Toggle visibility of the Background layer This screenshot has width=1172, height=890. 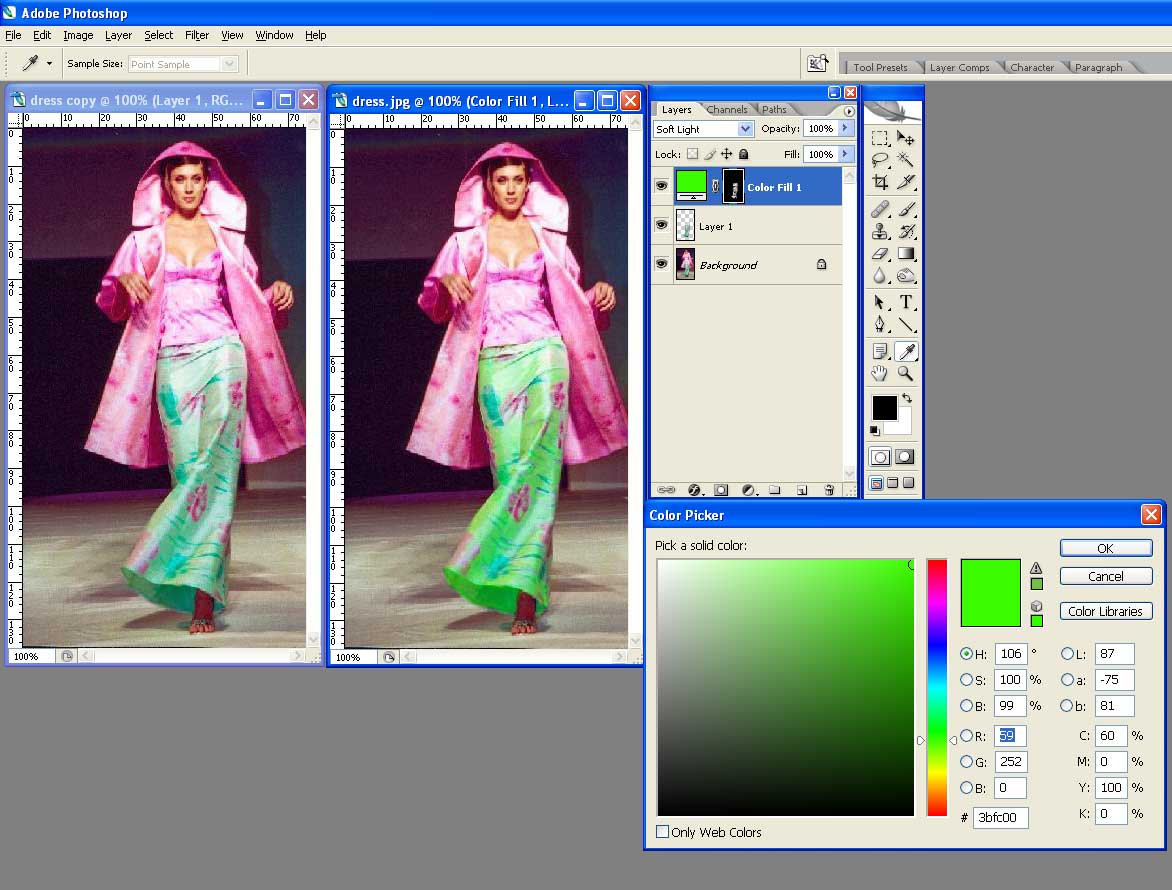(x=661, y=264)
